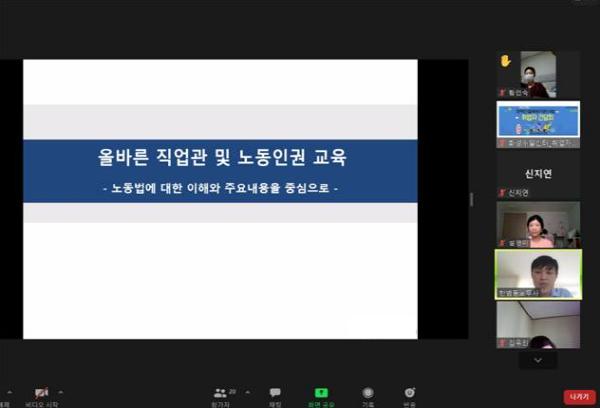Select the 신지연 name tile

(538, 175)
